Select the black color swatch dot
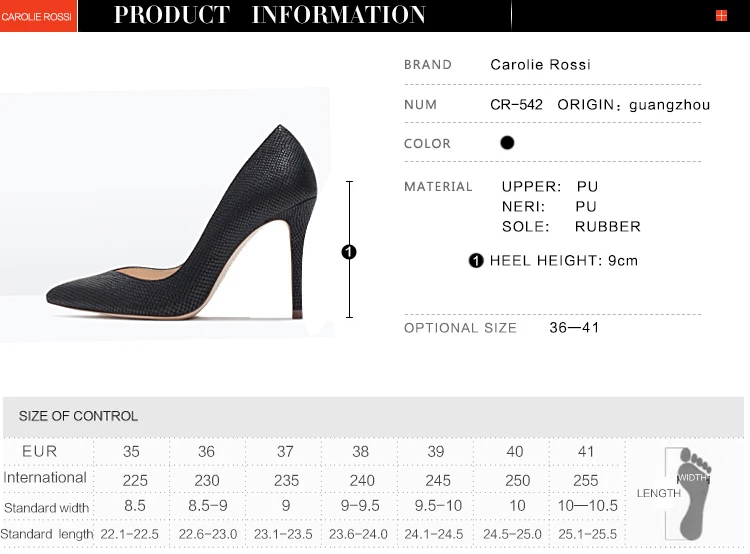Image resolution: width=750 pixels, height=554 pixels. pyautogui.click(x=507, y=143)
